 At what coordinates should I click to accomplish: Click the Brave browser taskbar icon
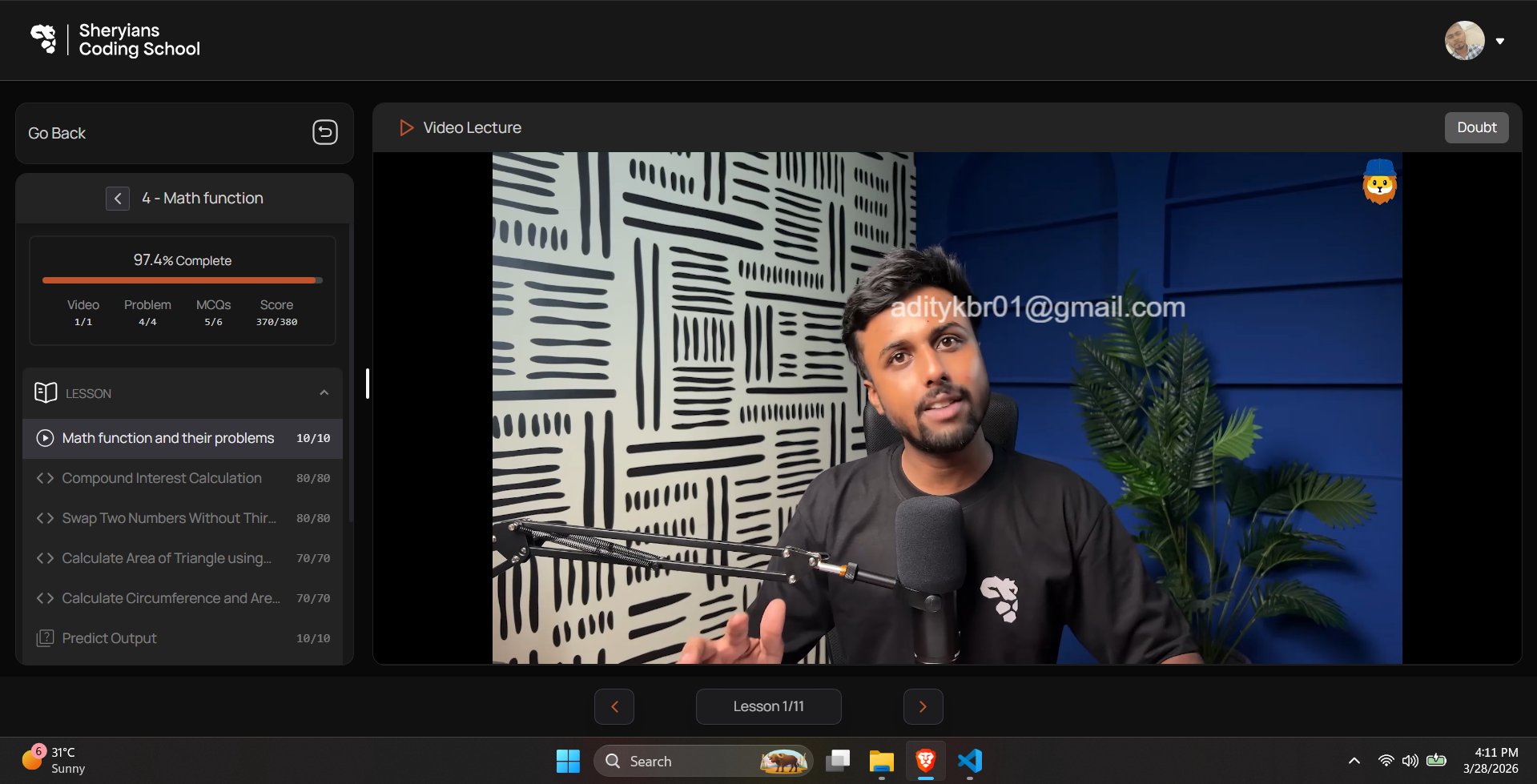click(925, 761)
